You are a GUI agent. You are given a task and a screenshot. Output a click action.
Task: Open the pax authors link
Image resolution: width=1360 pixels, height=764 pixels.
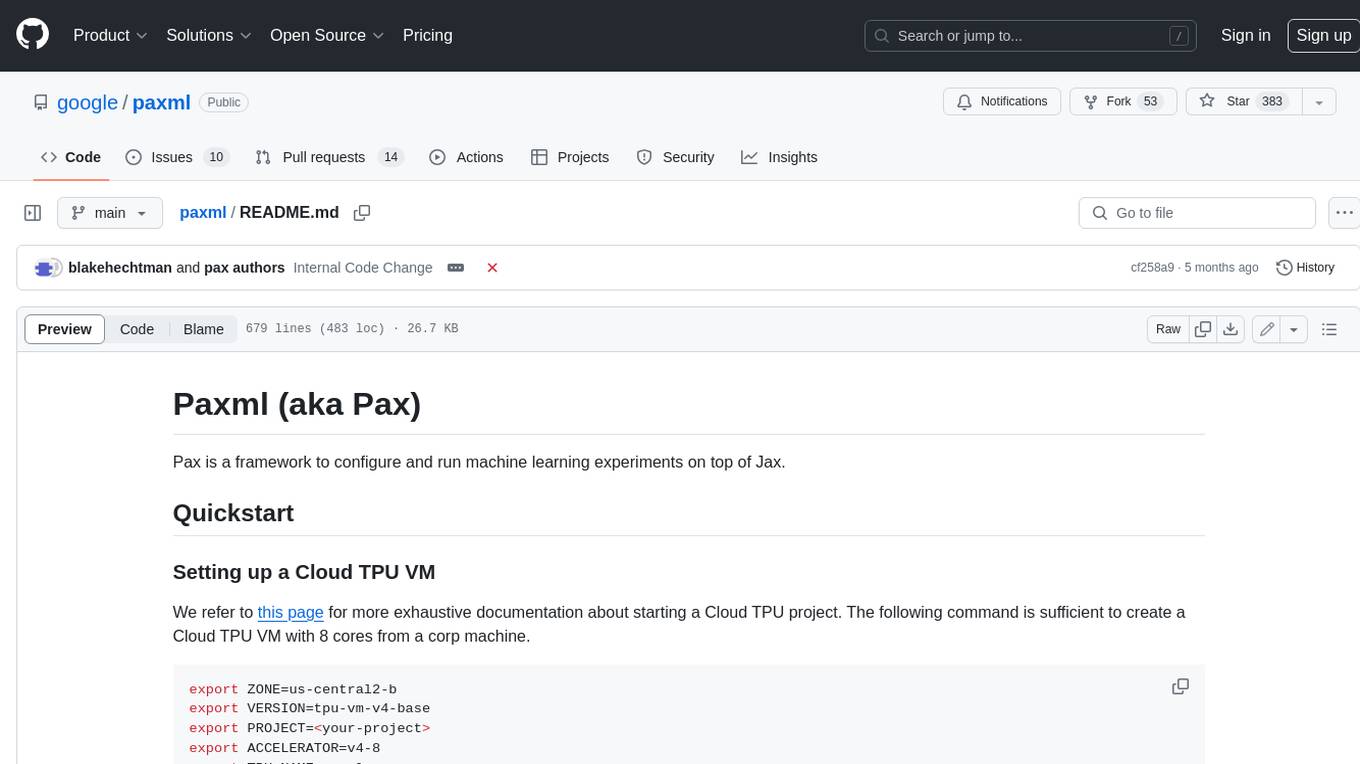coord(244,268)
